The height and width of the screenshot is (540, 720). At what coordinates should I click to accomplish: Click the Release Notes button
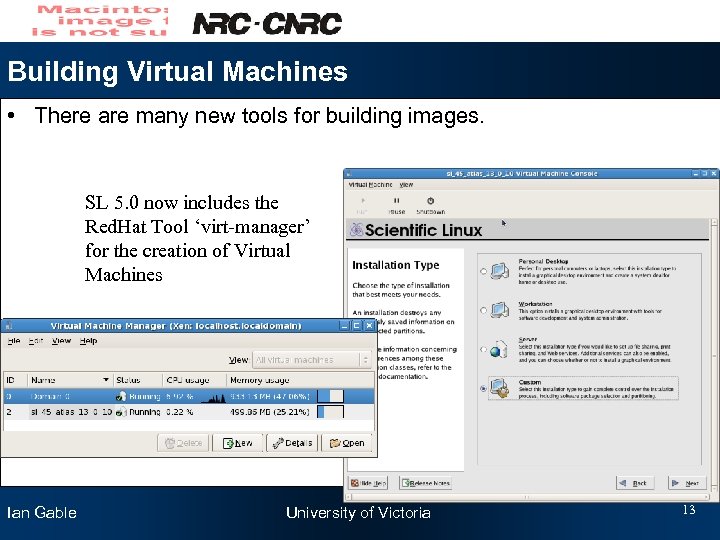[x=426, y=483]
